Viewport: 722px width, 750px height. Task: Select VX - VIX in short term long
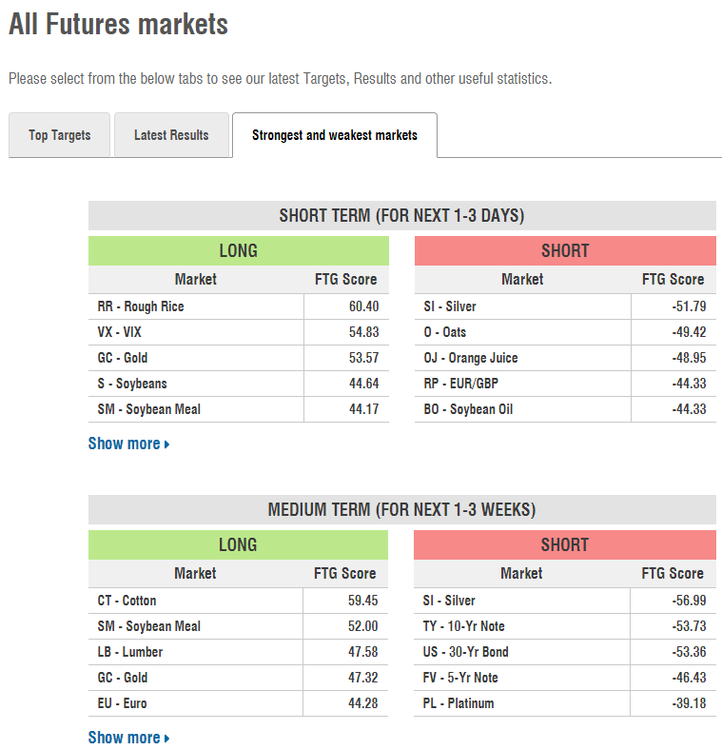238,332
